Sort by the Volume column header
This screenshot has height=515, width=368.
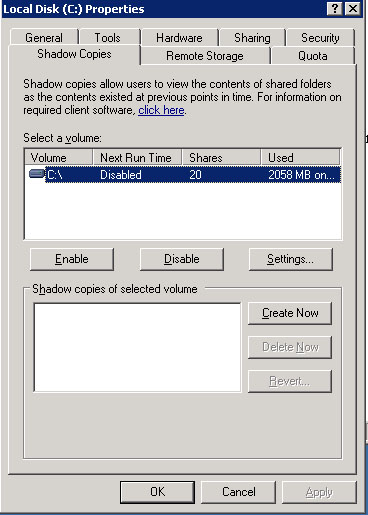pos(59,157)
